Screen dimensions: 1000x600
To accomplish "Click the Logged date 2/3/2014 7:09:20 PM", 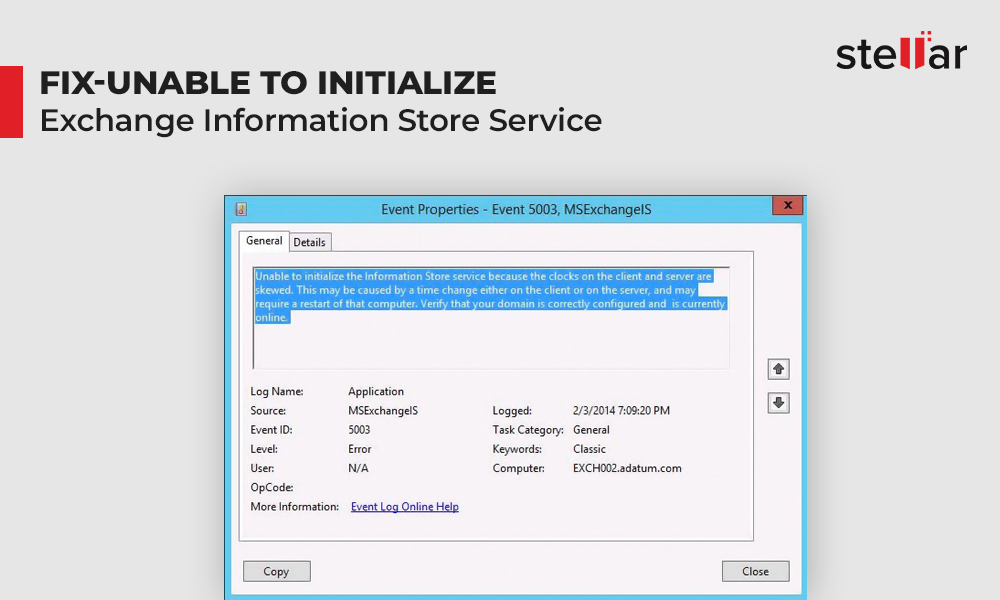I will click(x=621, y=411).
